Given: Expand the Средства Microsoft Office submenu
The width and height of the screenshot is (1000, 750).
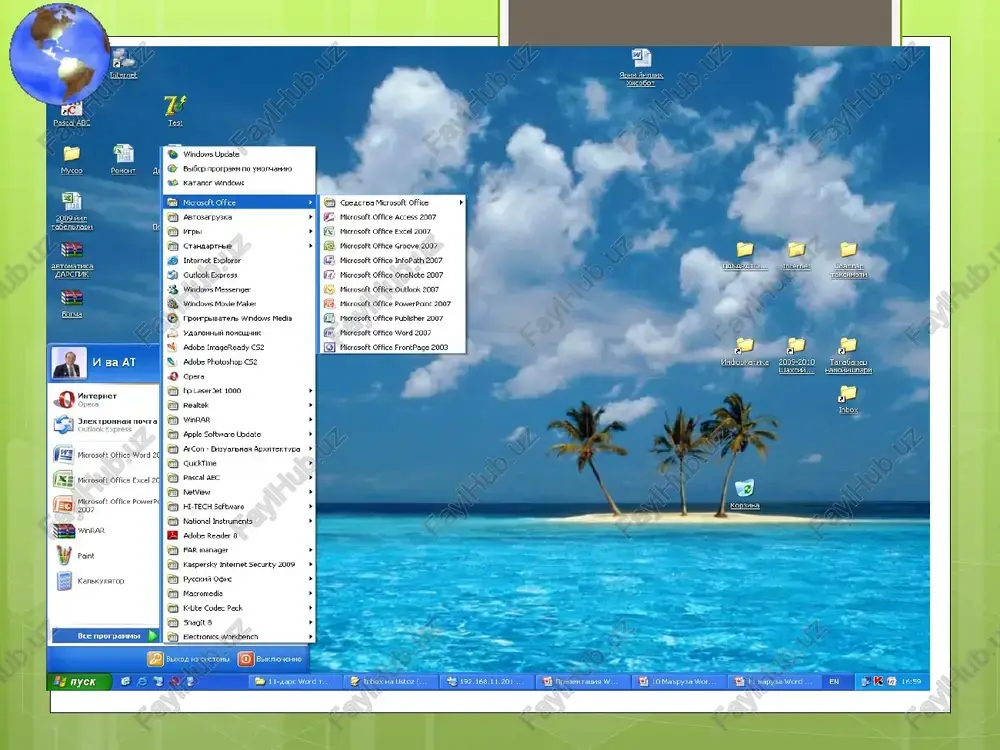Looking at the screenshot, I should coord(392,203).
